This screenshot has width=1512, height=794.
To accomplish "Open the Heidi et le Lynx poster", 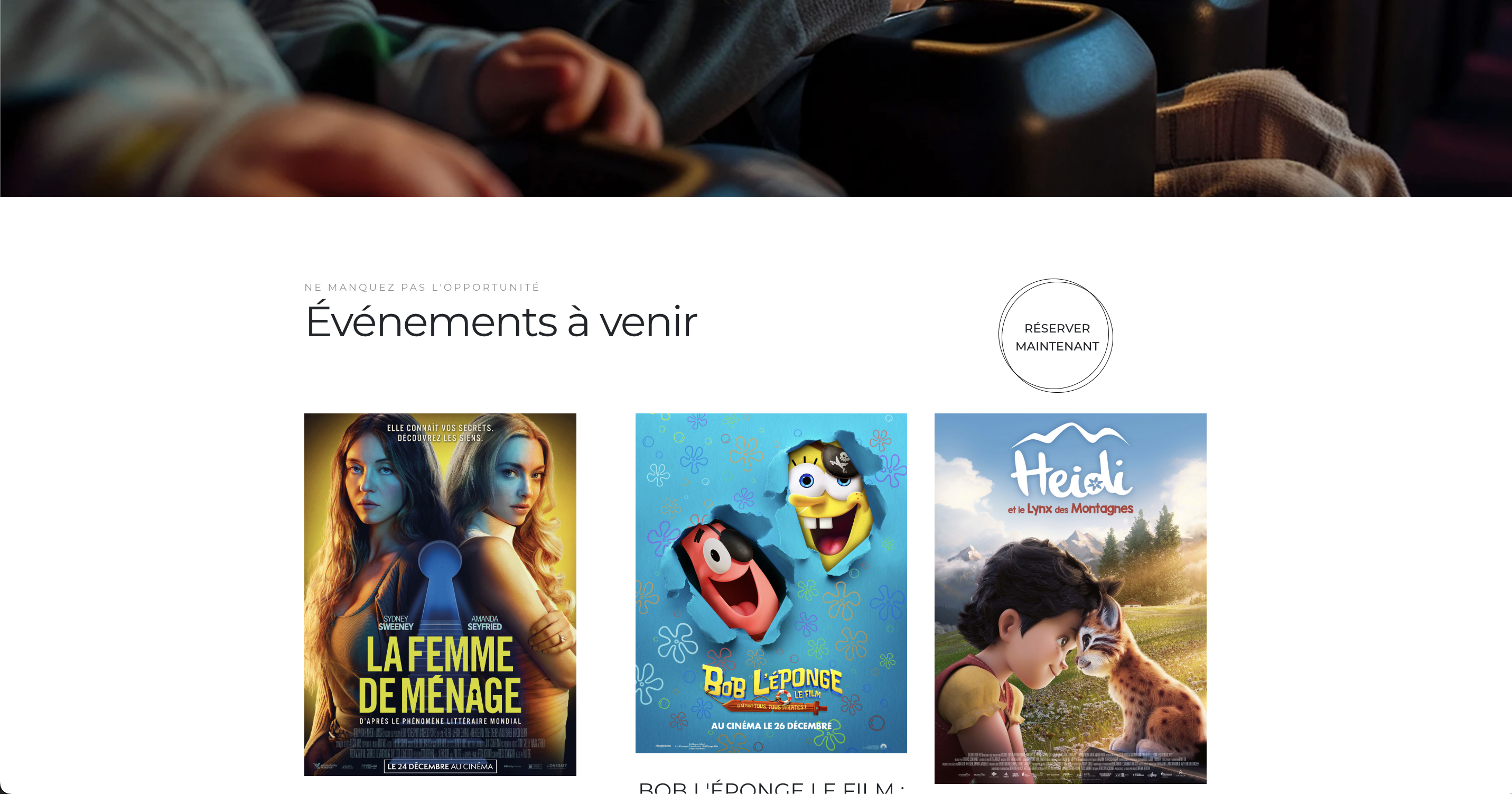I will [1070, 598].
